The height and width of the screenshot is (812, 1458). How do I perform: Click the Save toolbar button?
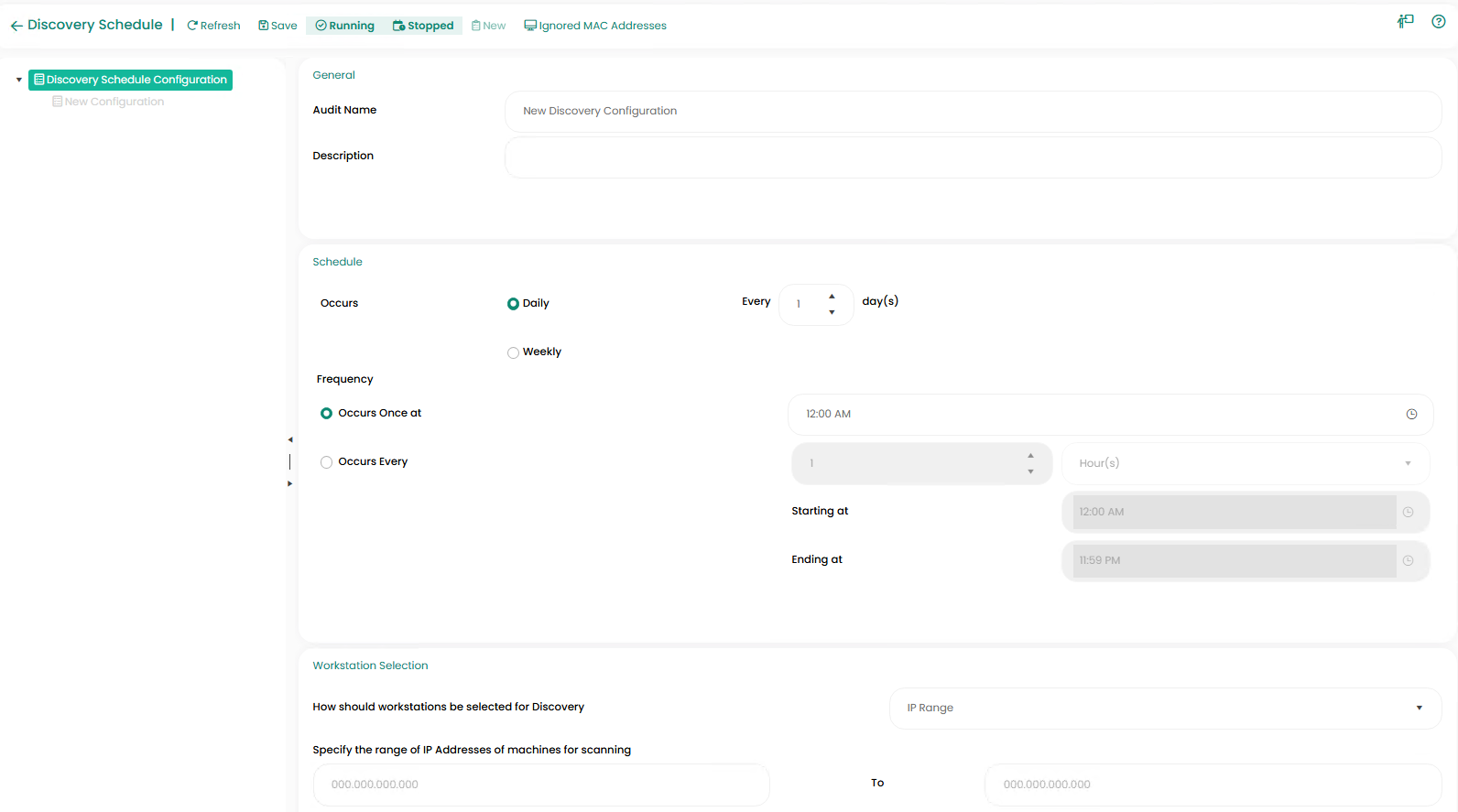(x=277, y=26)
